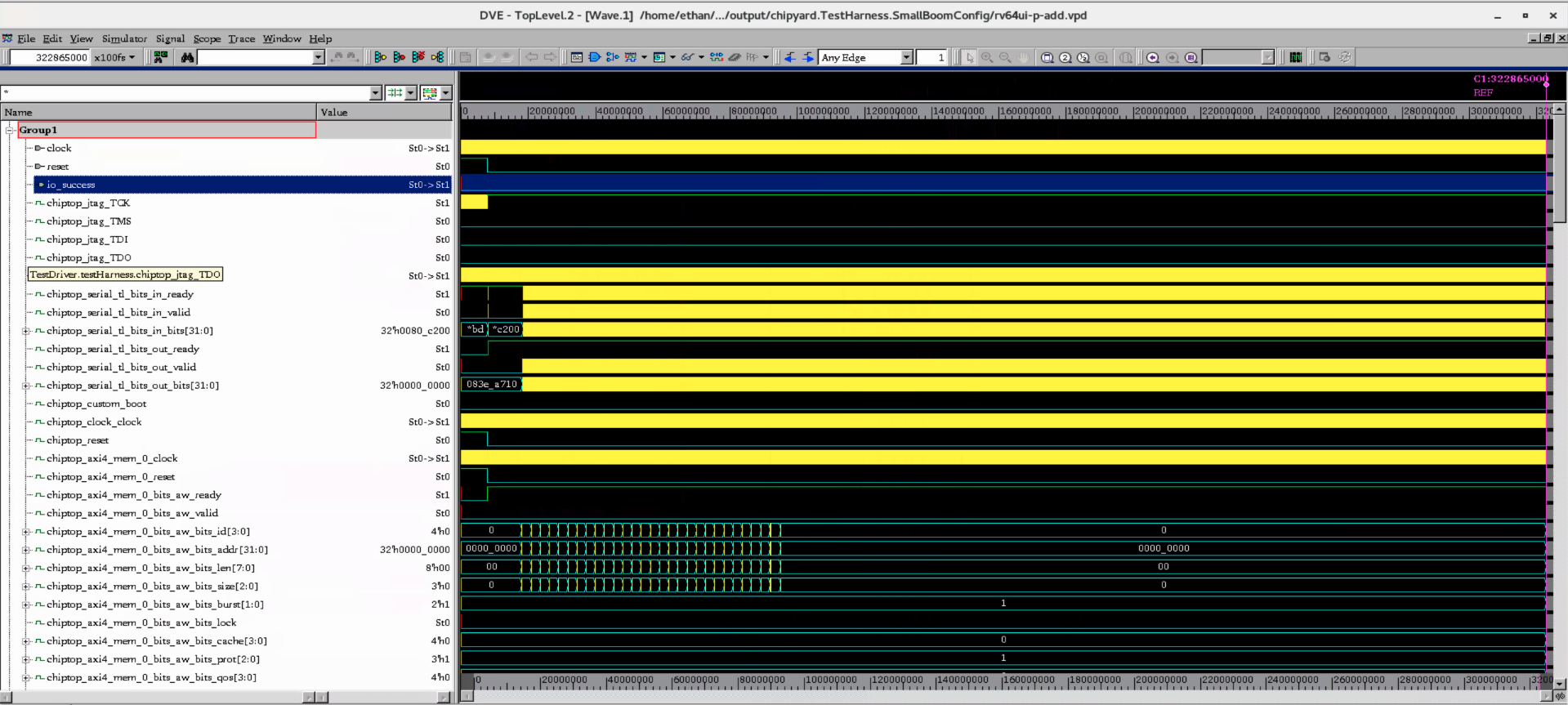Click the Name column header
This screenshot has height=705, width=1568.
159,112
